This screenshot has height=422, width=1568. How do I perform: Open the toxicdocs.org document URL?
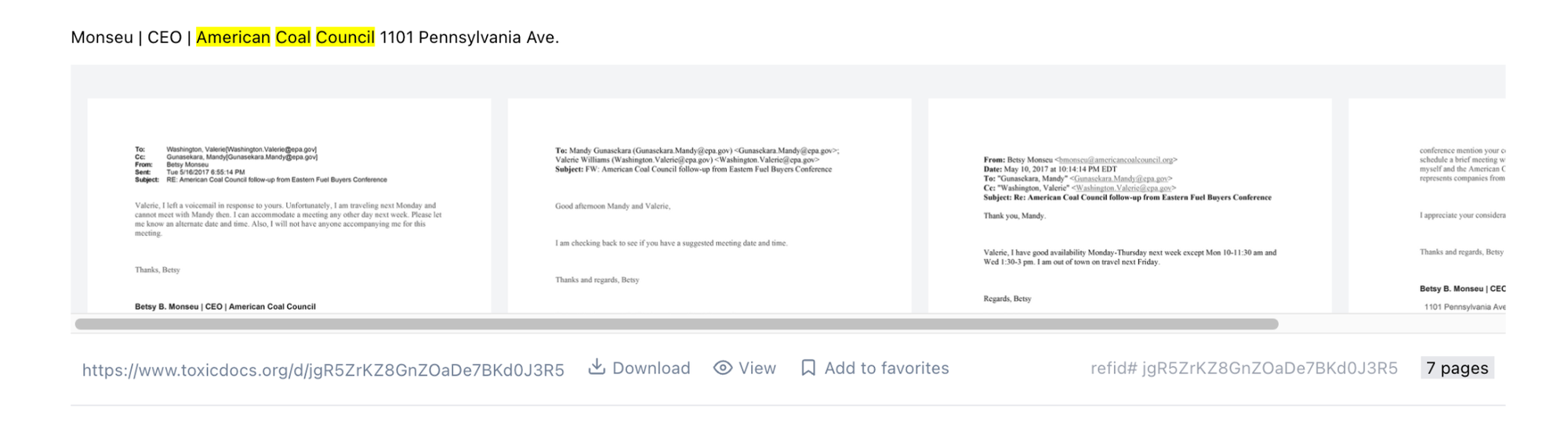click(x=323, y=369)
